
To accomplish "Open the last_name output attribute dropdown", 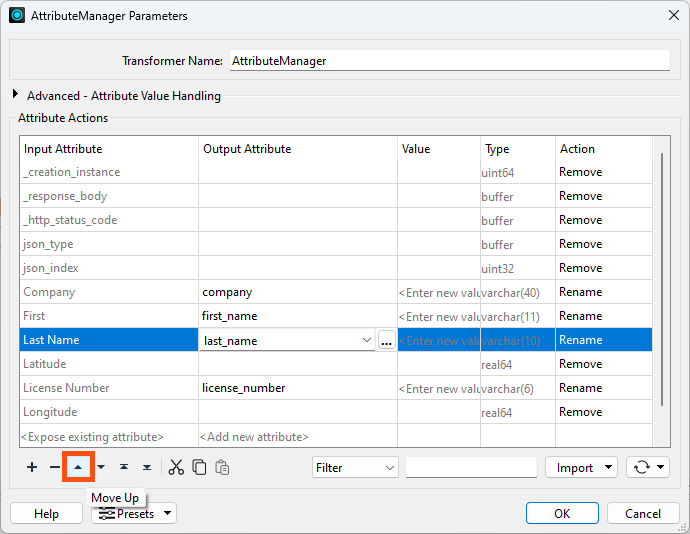I will click(364, 340).
